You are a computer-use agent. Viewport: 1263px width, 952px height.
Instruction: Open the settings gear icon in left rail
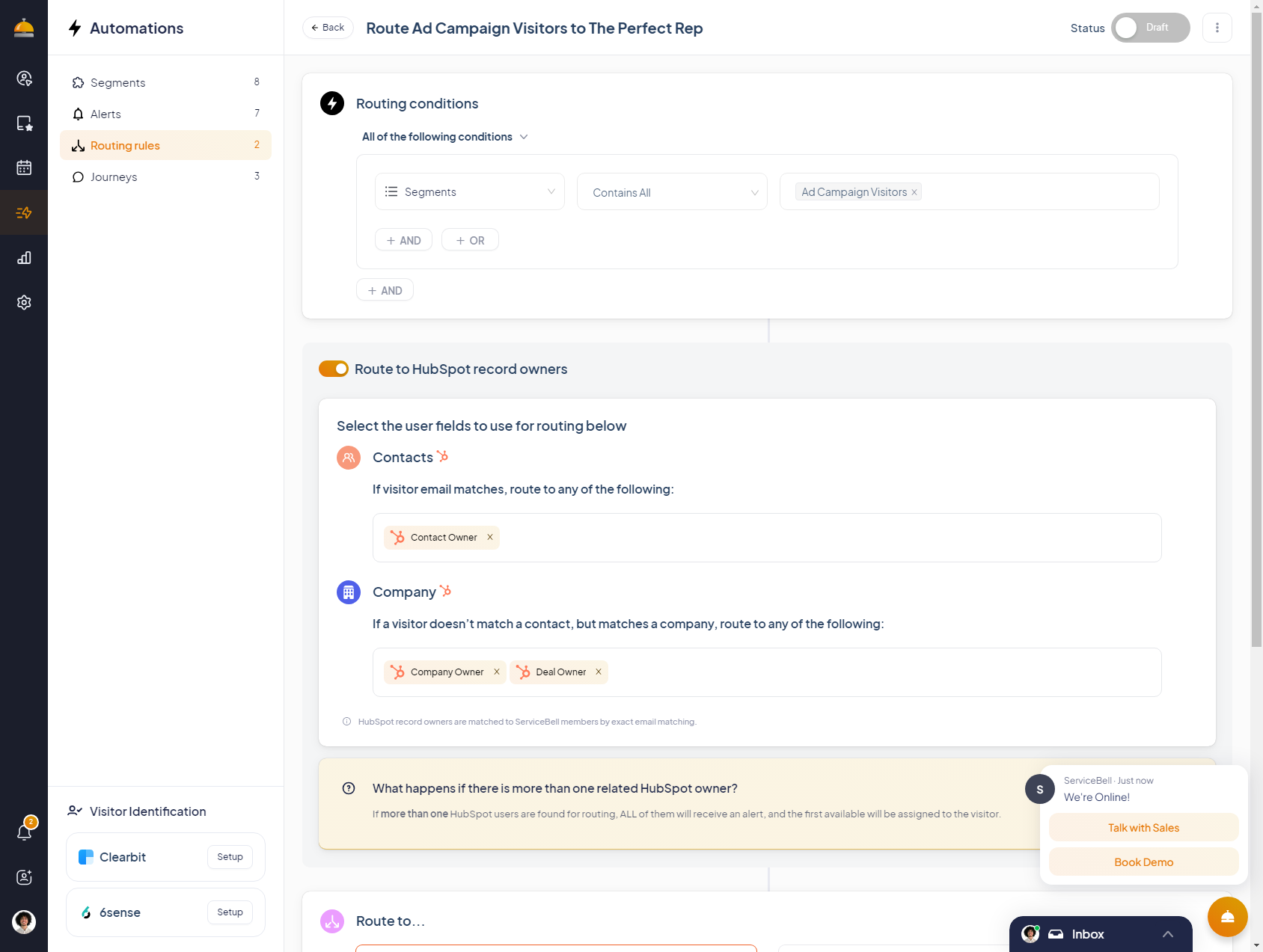coord(24,302)
